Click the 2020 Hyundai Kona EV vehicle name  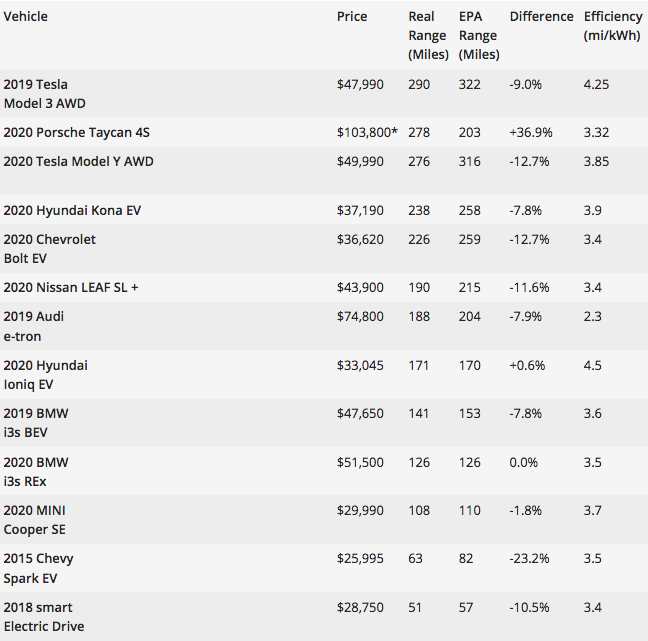pos(72,210)
